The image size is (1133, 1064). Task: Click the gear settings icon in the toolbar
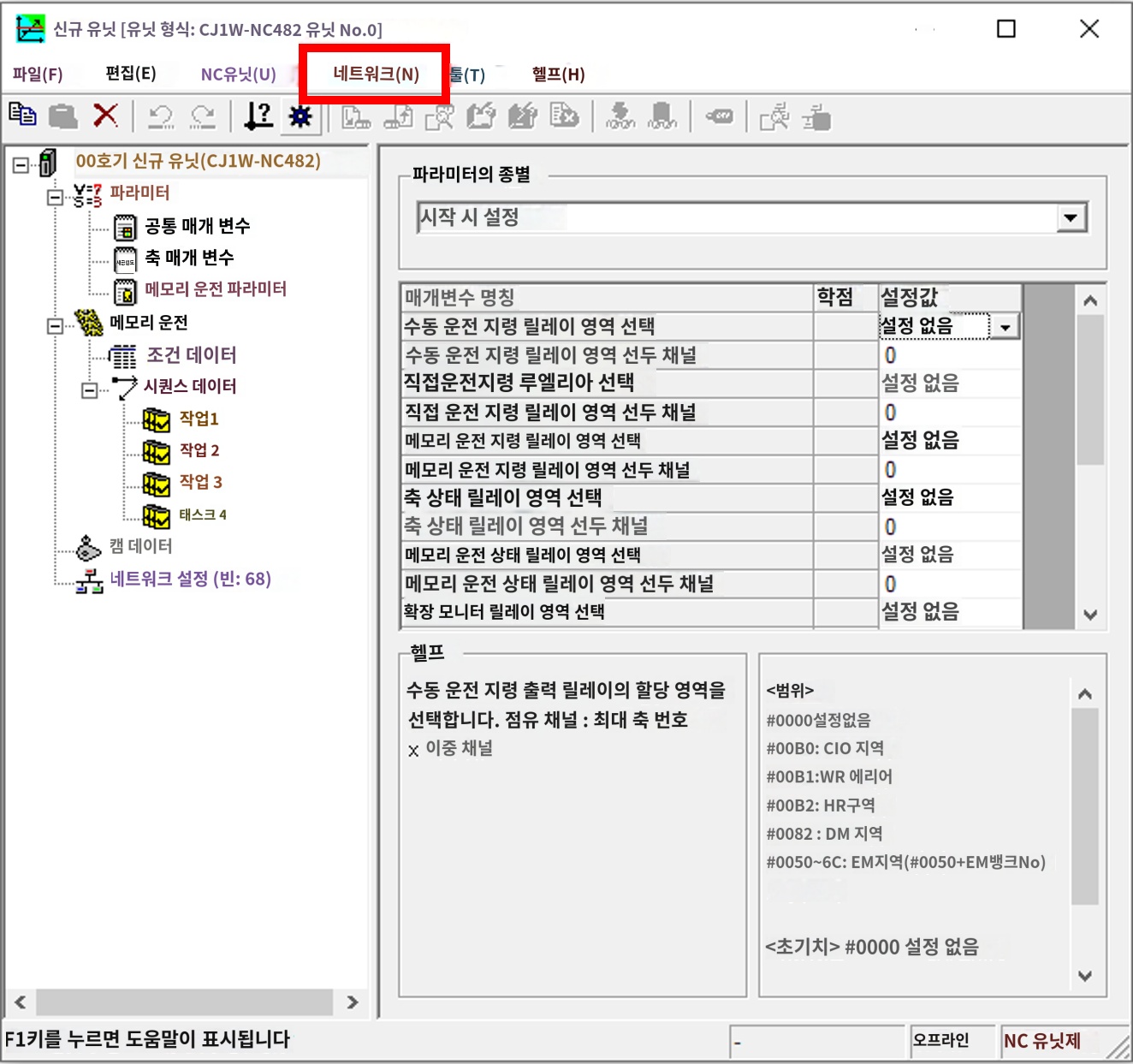(x=300, y=116)
